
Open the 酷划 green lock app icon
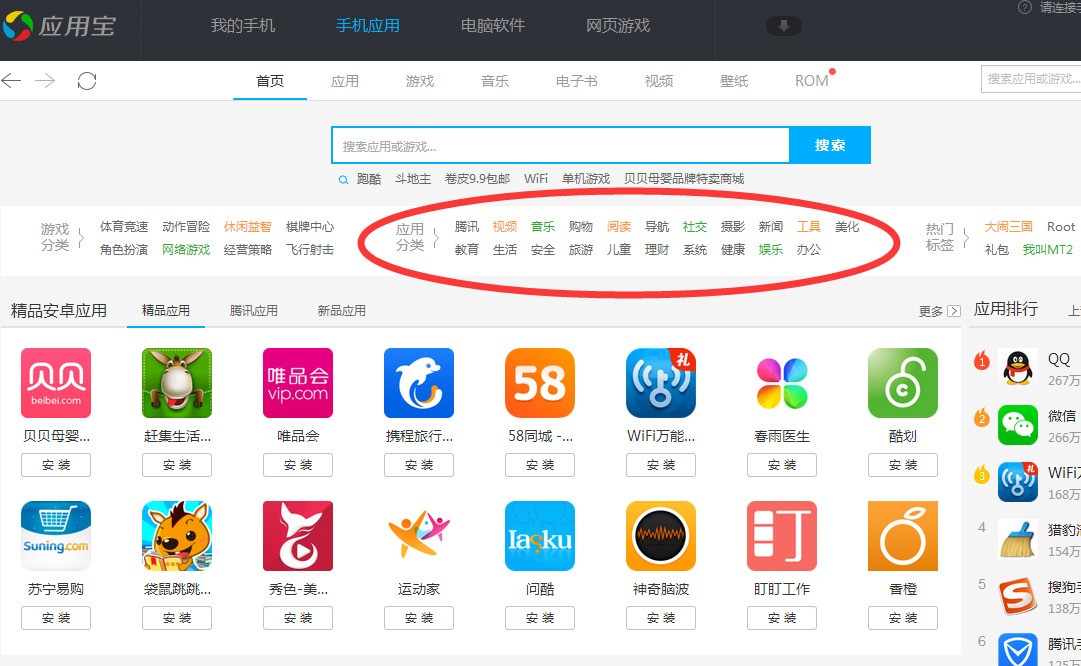tap(903, 383)
